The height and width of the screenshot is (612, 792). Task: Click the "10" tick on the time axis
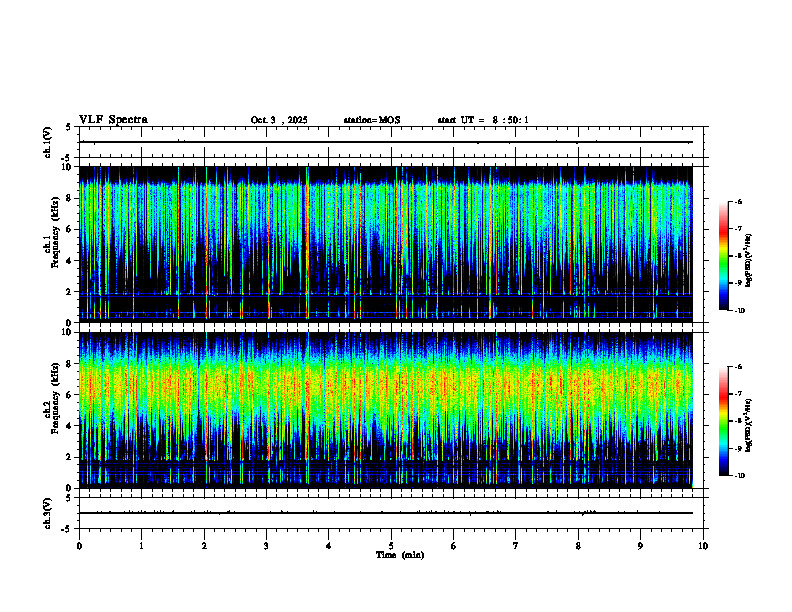(x=703, y=546)
